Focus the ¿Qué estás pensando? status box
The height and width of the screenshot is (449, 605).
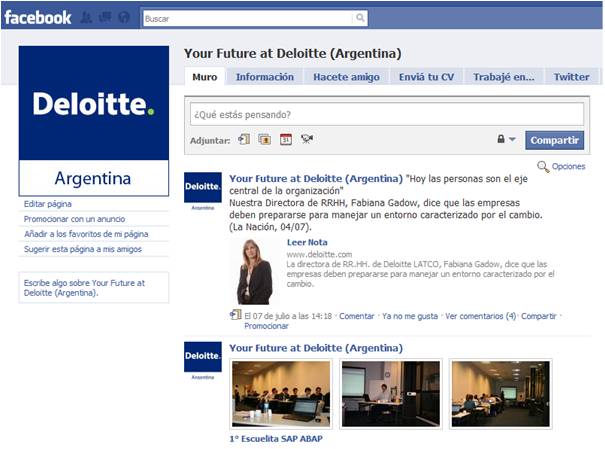(x=387, y=114)
